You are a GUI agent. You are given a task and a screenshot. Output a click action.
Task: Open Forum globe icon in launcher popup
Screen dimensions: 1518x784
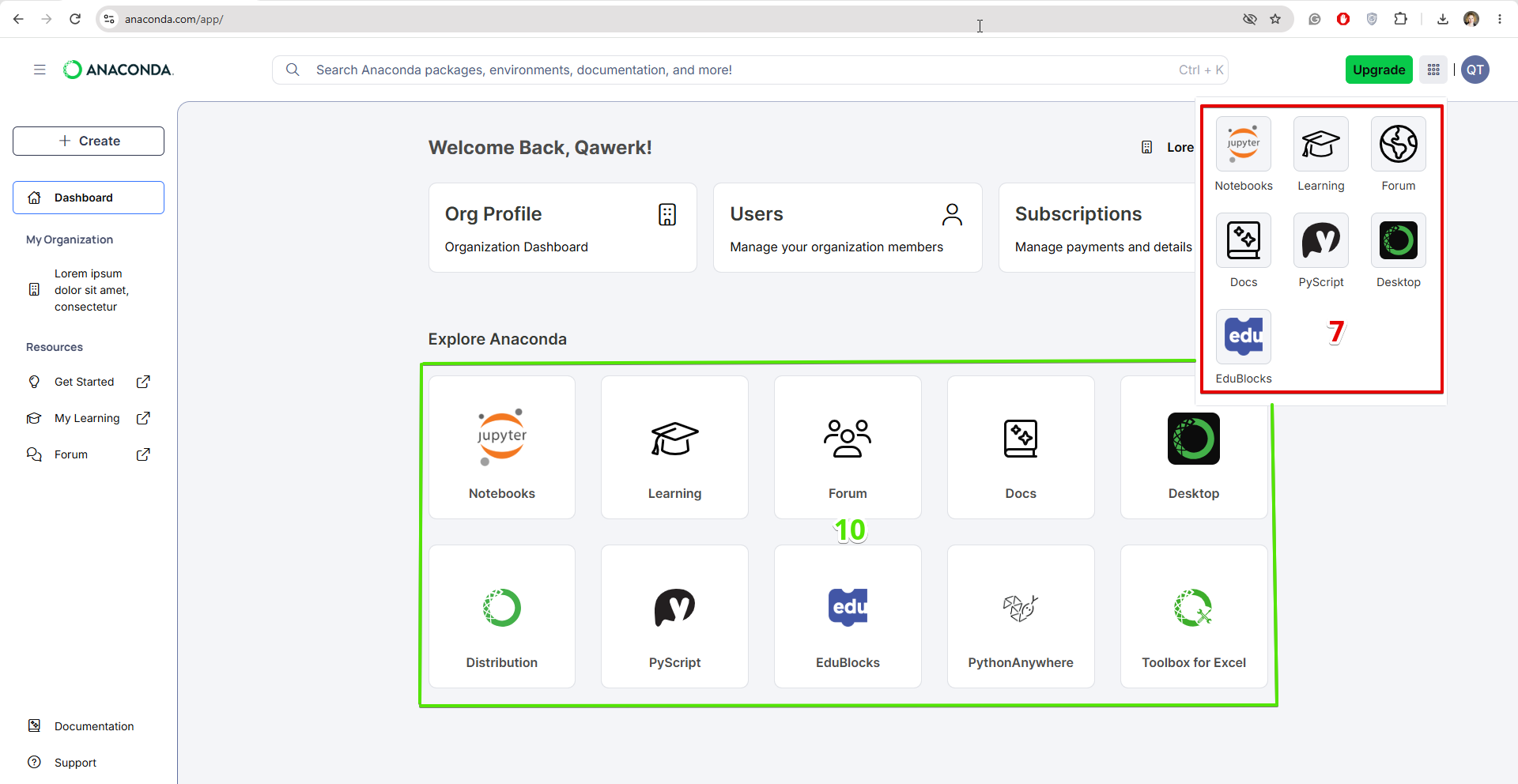[1399, 144]
